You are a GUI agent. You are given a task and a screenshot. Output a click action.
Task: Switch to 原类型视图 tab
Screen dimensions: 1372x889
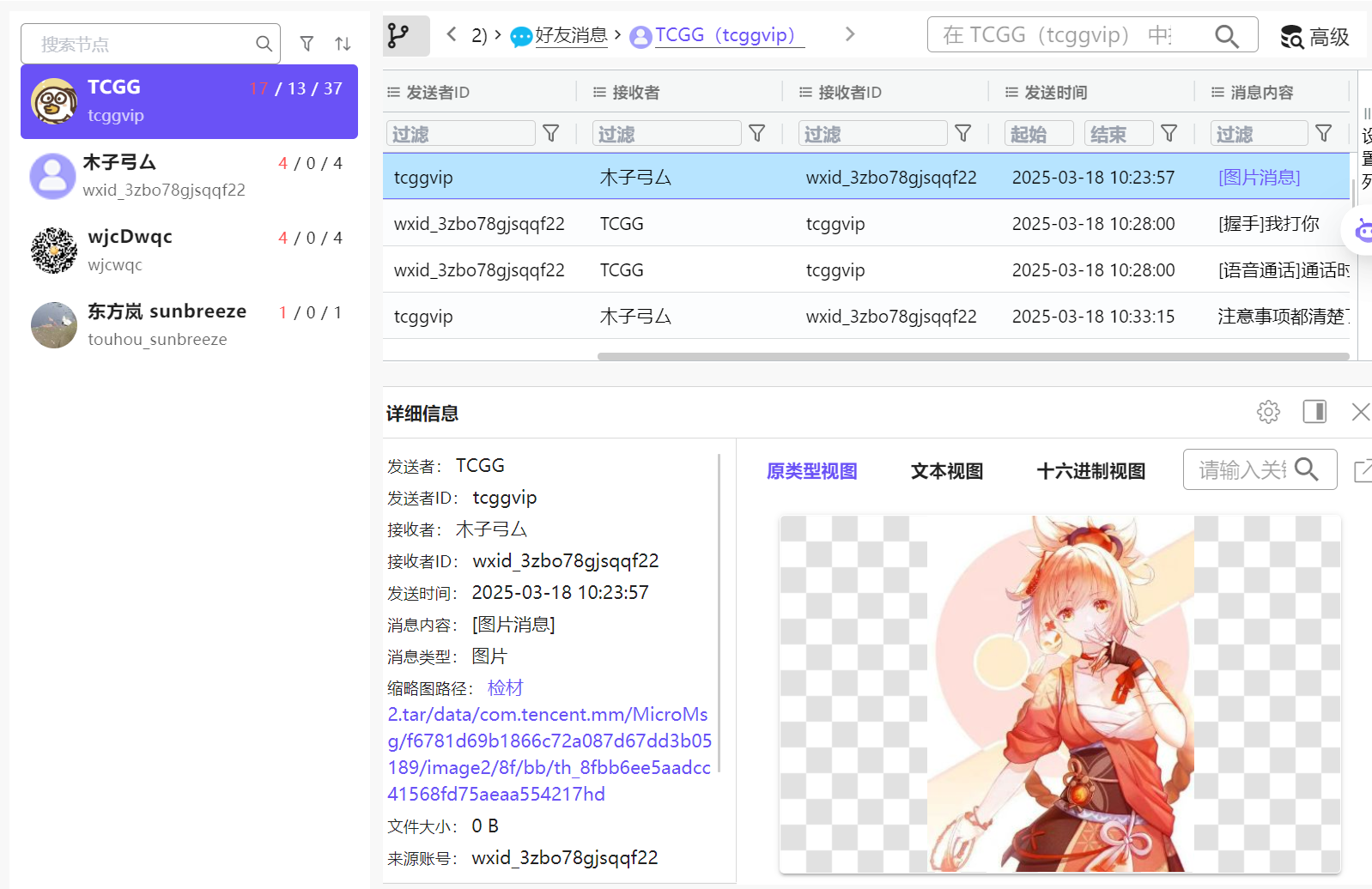coord(812,471)
